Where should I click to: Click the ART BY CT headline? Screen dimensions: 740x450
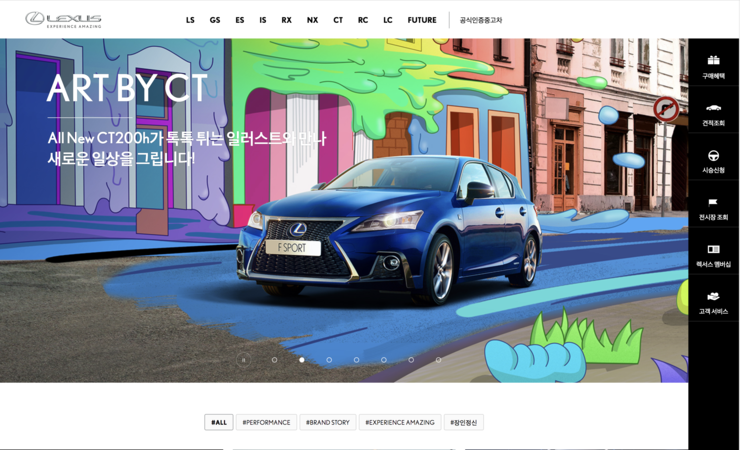(x=127, y=88)
